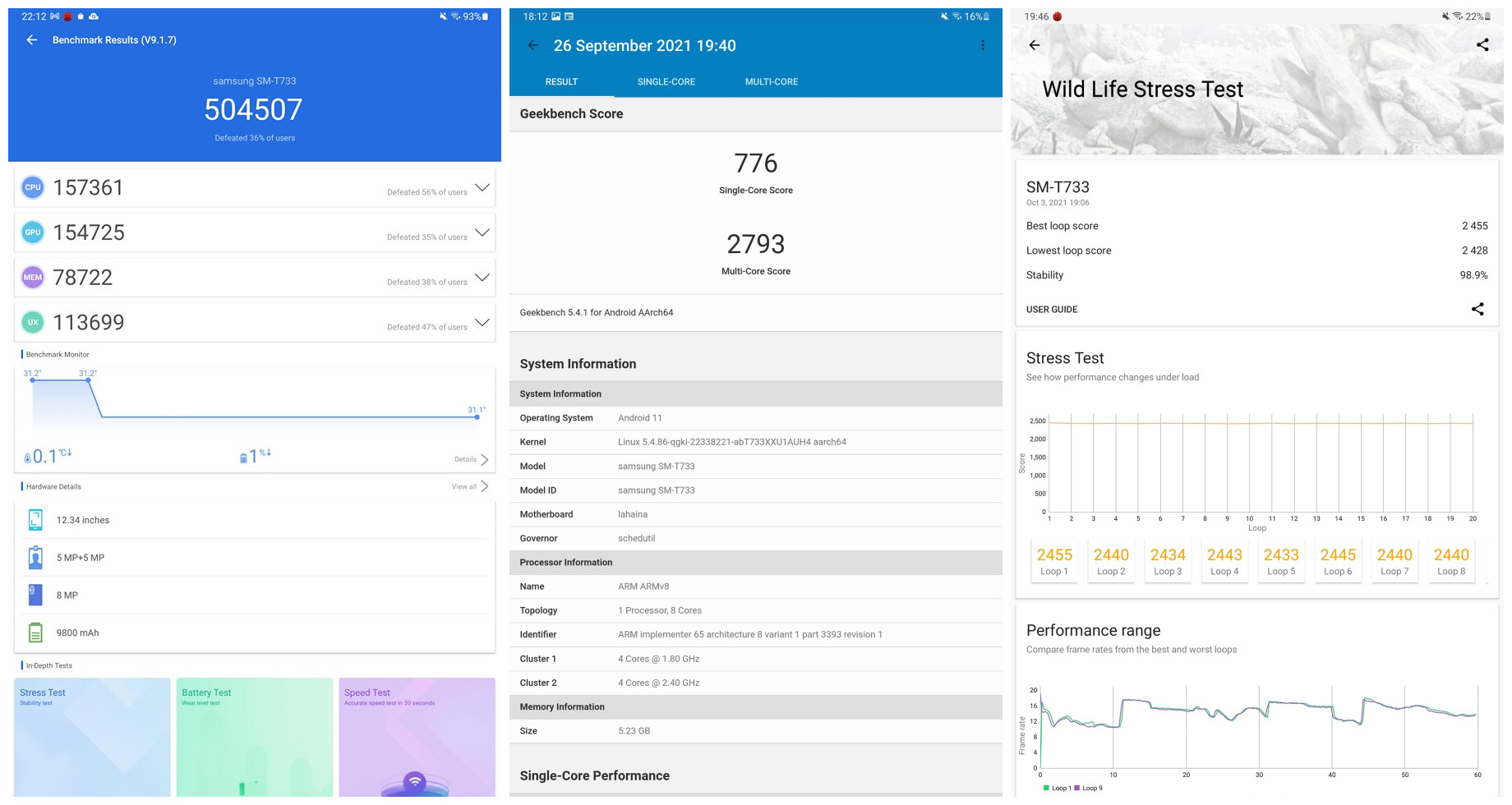Click Topology value 1 Processor, 8 Cores
The width and height of the screenshot is (1512, 805).
660,610
